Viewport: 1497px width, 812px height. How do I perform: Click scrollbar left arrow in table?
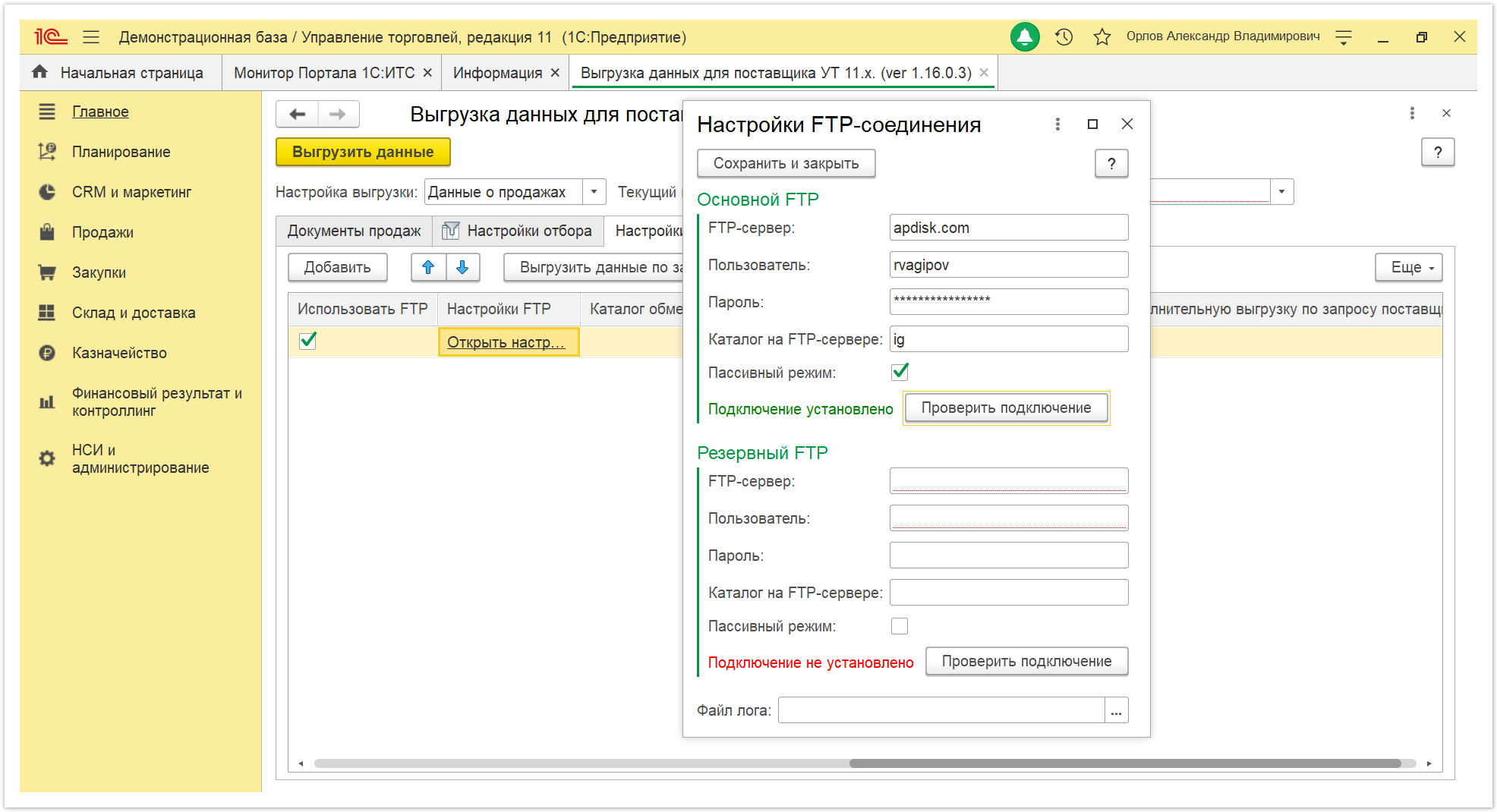click(x=301, y=763)
